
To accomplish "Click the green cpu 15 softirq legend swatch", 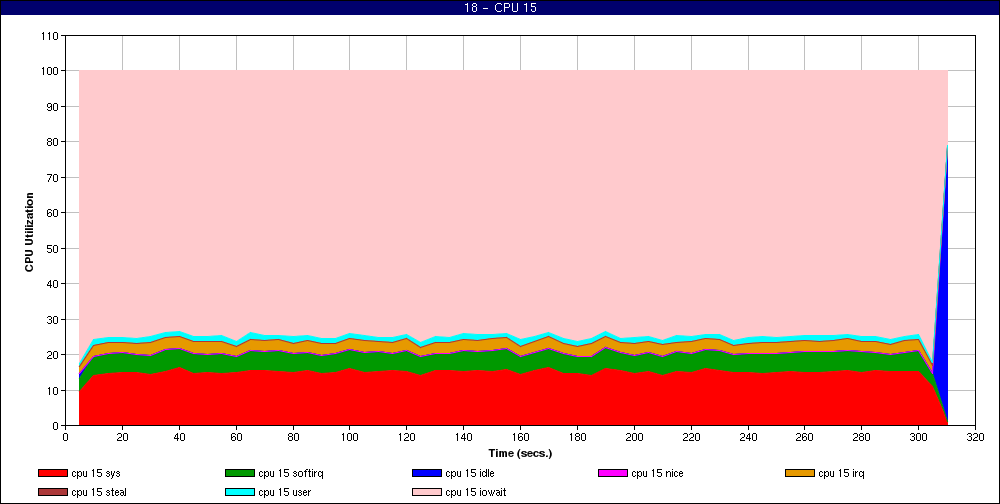I will click(x=240, y=473).
